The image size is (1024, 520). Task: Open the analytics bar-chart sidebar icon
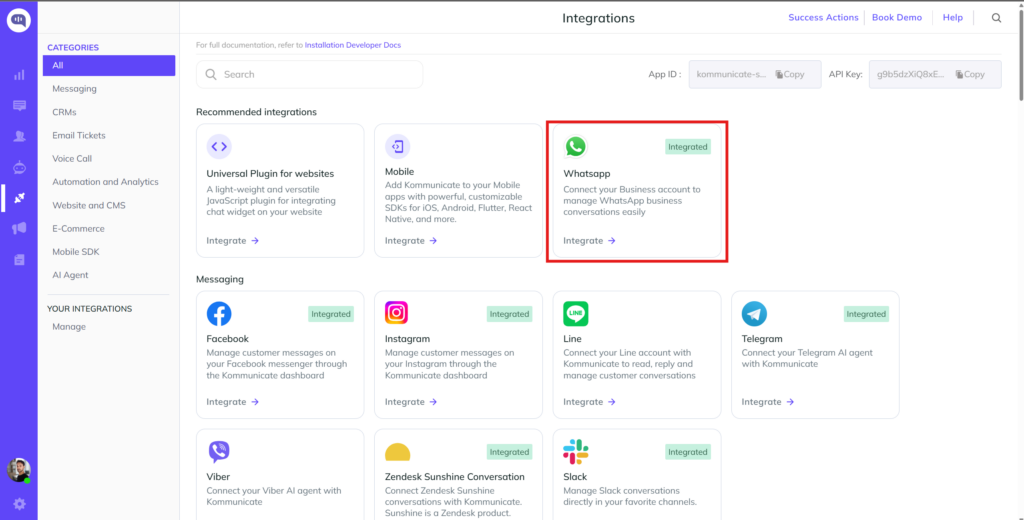[x=19, y=75]
